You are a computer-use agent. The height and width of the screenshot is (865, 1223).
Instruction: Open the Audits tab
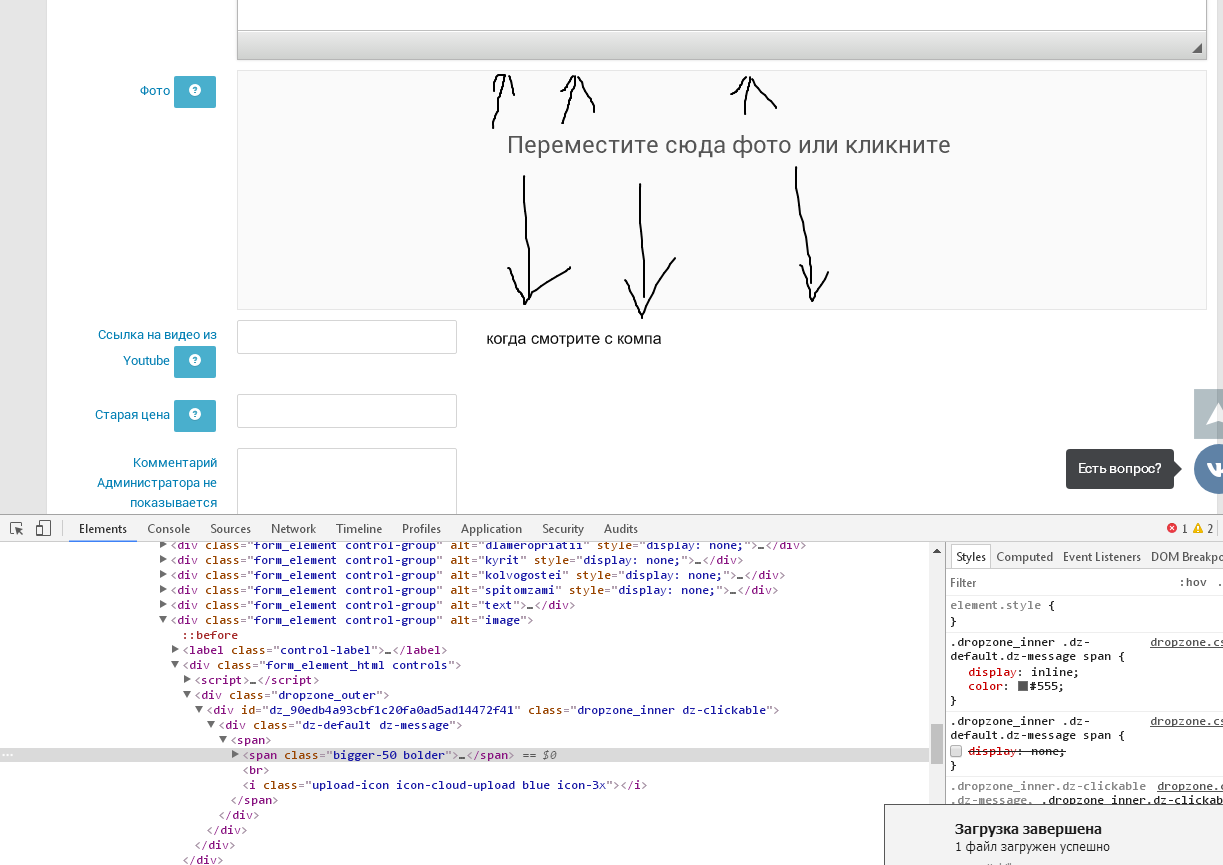[621, 529]
